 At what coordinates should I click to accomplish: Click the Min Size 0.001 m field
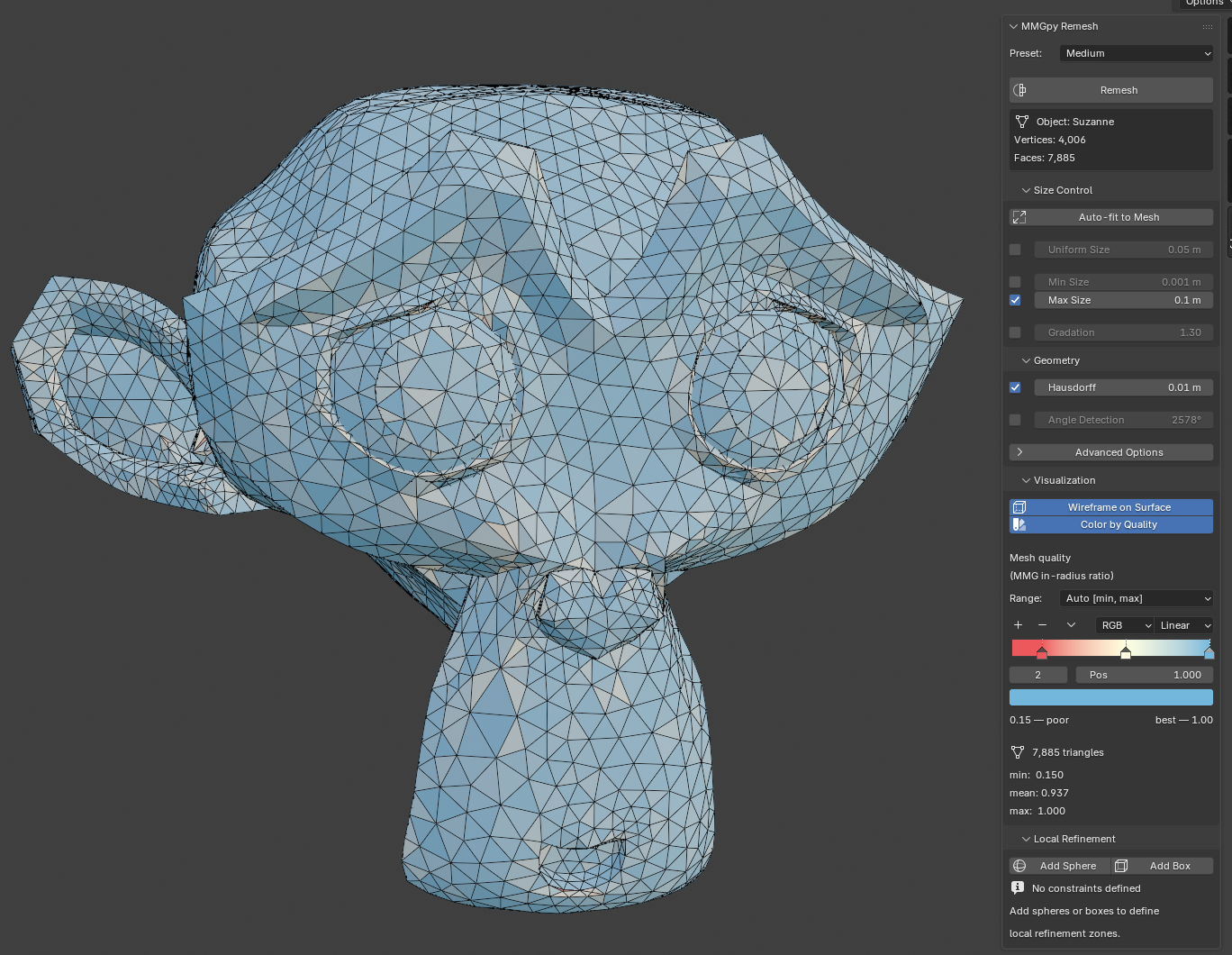point(1124,282)
